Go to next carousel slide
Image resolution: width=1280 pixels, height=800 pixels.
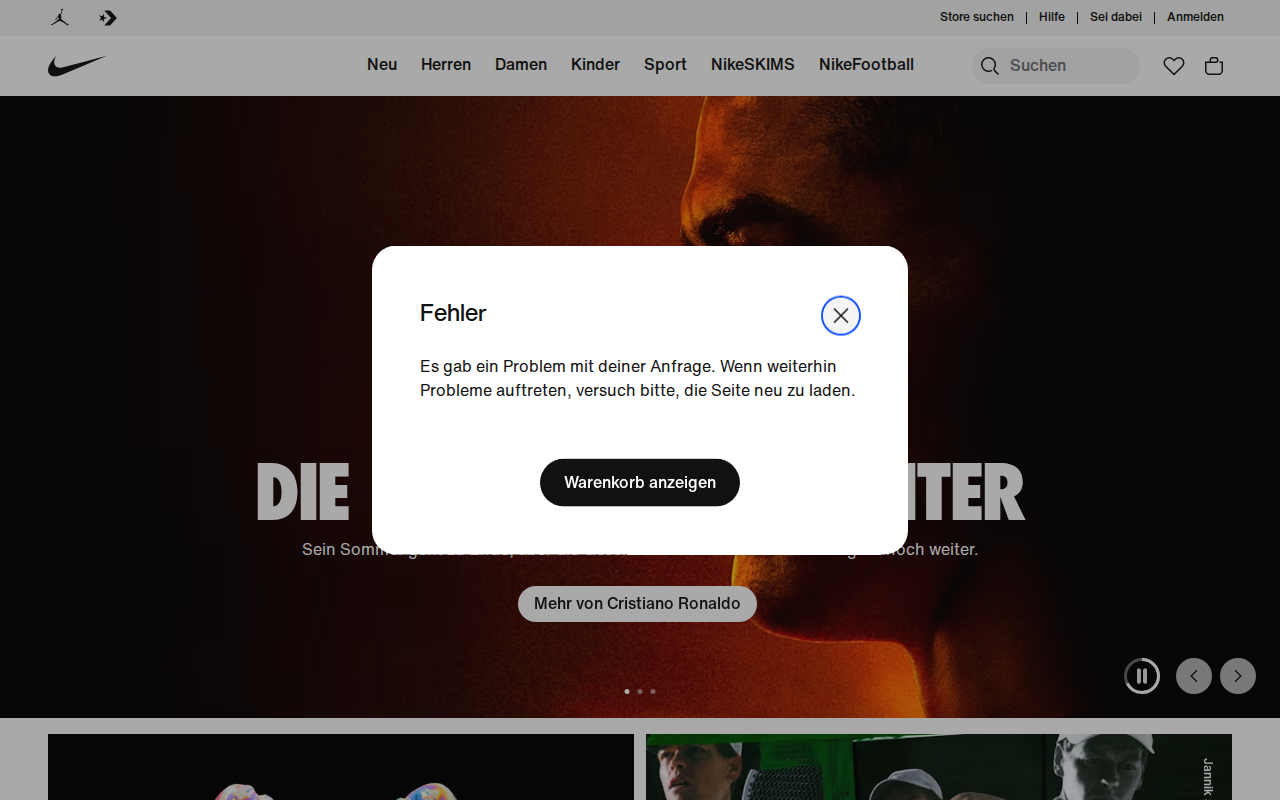pyautogui.click(x=1238, y=676)
